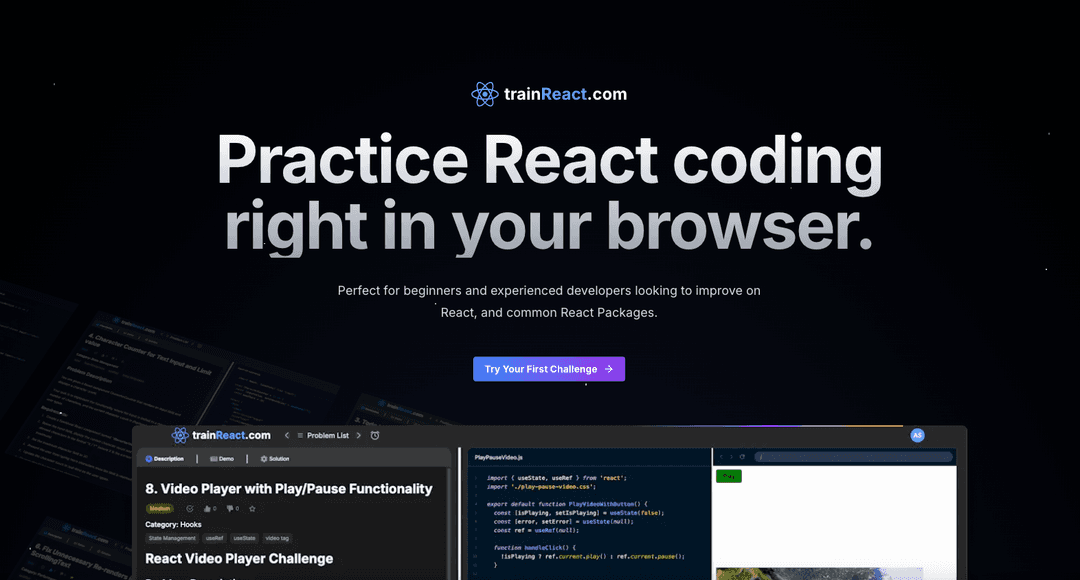Click the trainReact.com logo in the preview header
Image resolution: width=1080 pixels, height=580 pixels.
221,435
